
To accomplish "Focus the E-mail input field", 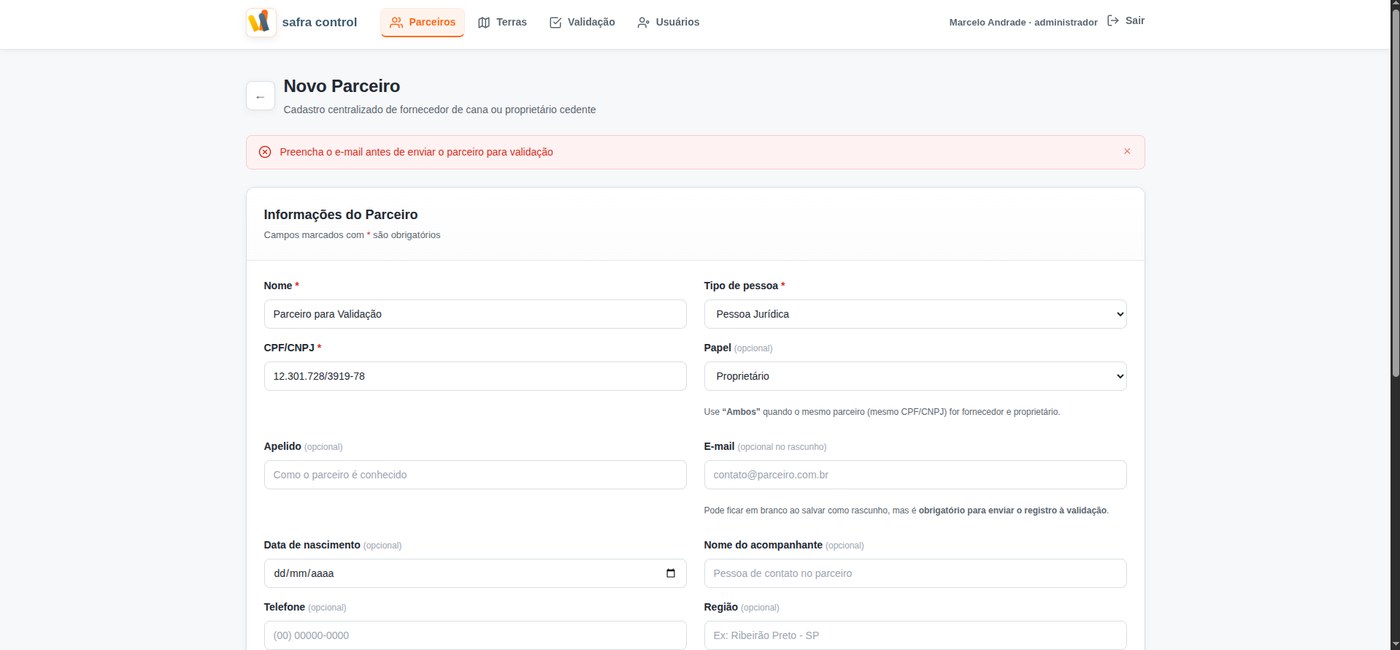I will tap(915, 475).
